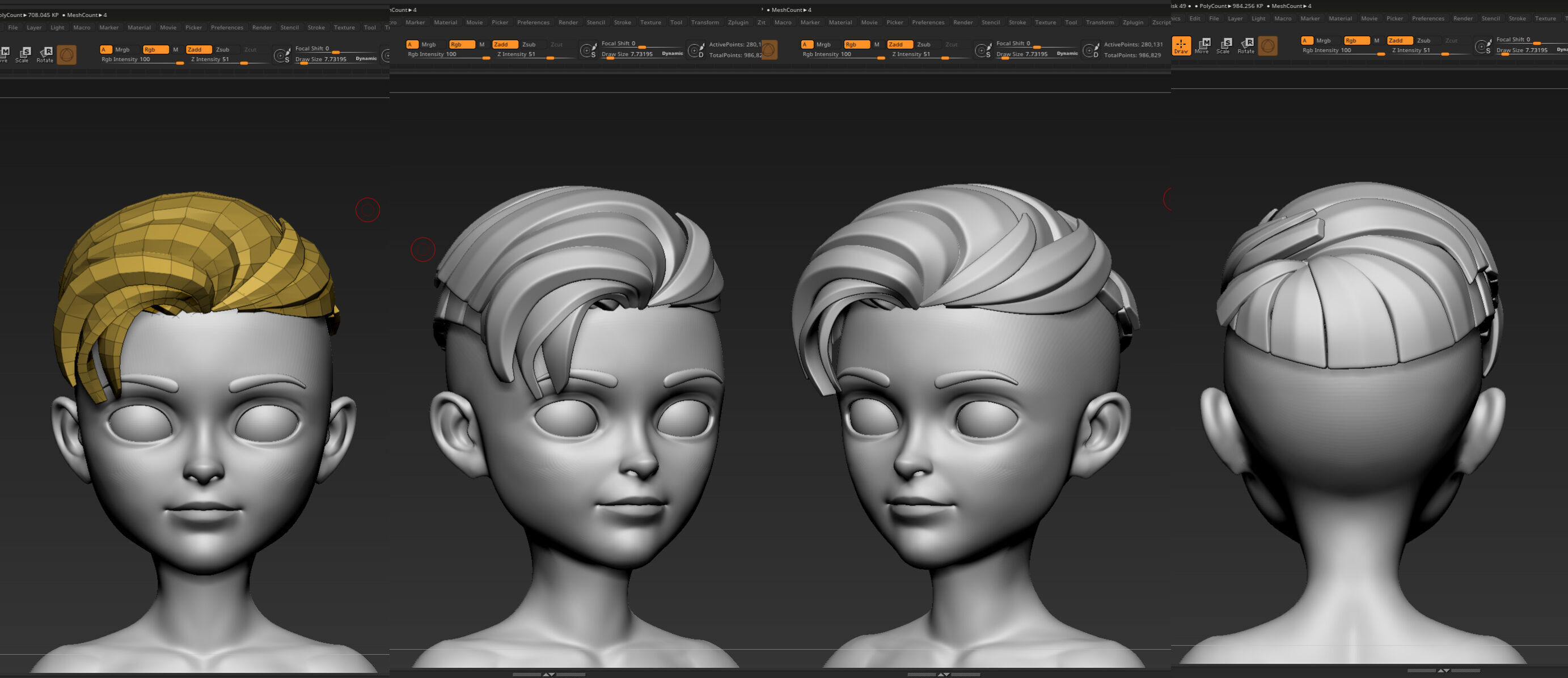The width and height of the screenshot is (1568, 678).
Task: Open the Transform menu in the Zscript-menu view
Action: [1100, 23]
